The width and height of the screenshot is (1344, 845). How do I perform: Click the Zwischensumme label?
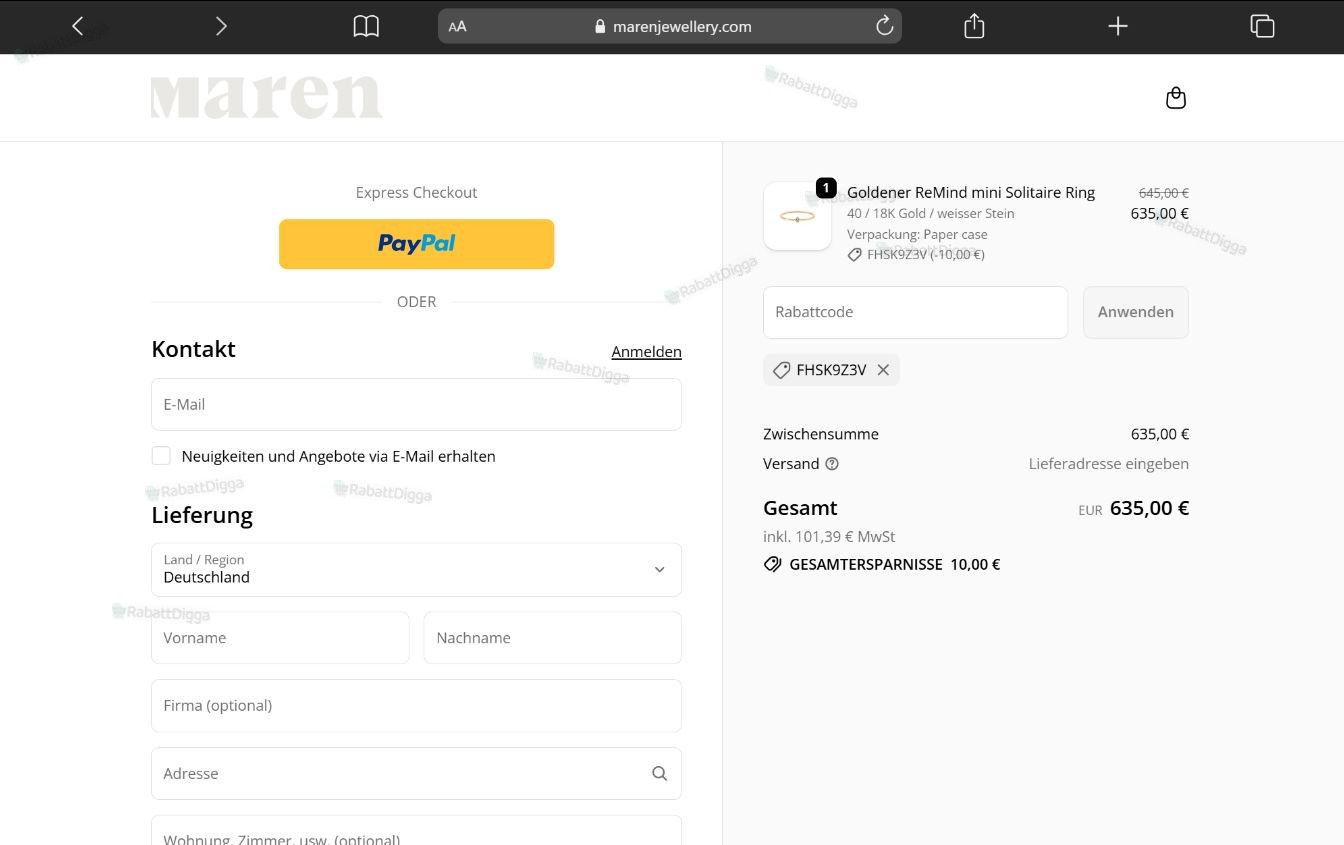pos(821,434)
